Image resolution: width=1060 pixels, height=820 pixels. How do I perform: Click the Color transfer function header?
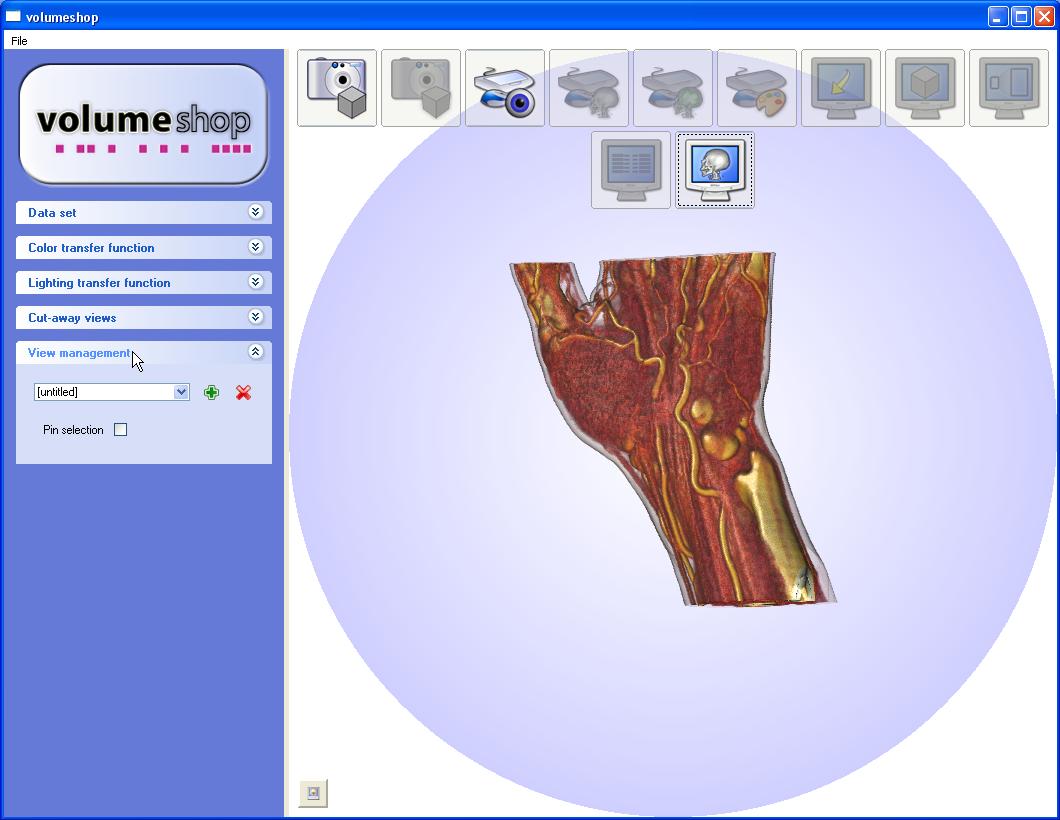[144, 247]
